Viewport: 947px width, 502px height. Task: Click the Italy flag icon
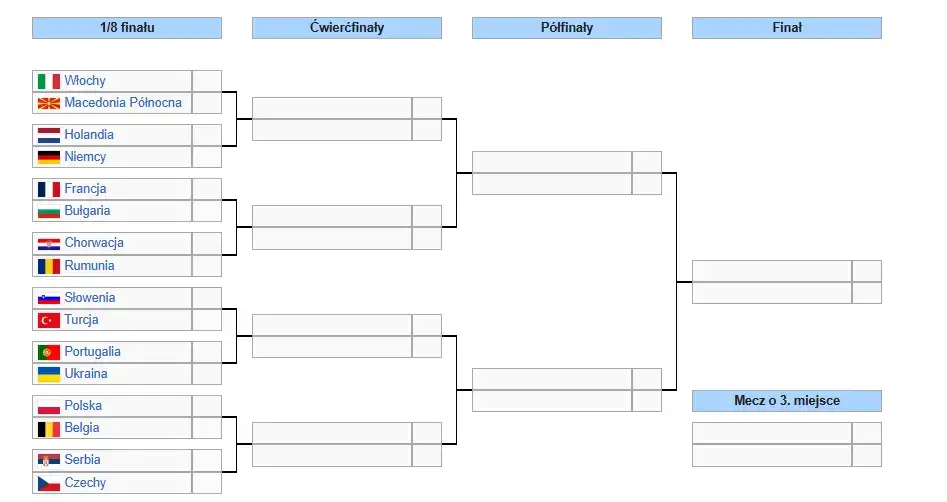click(48, 81)
